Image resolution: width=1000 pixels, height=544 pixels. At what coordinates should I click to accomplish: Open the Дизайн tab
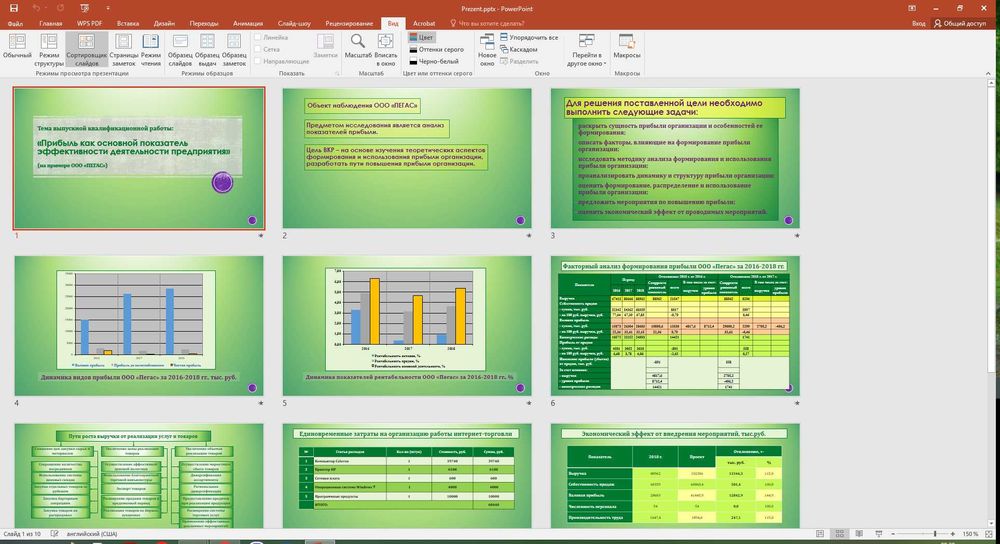[x=164, y=24]
